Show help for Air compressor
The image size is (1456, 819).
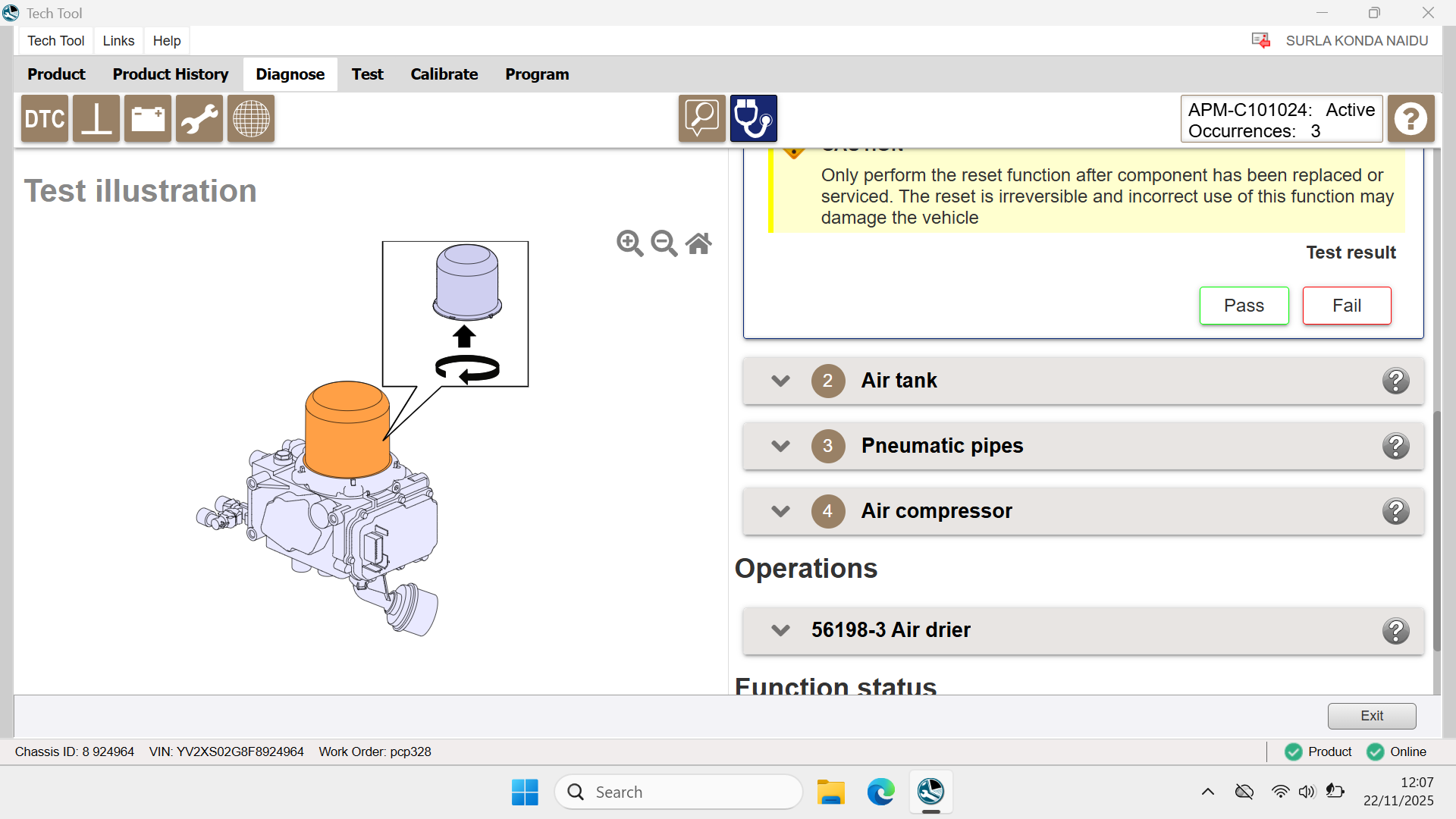coord(1396,511)
